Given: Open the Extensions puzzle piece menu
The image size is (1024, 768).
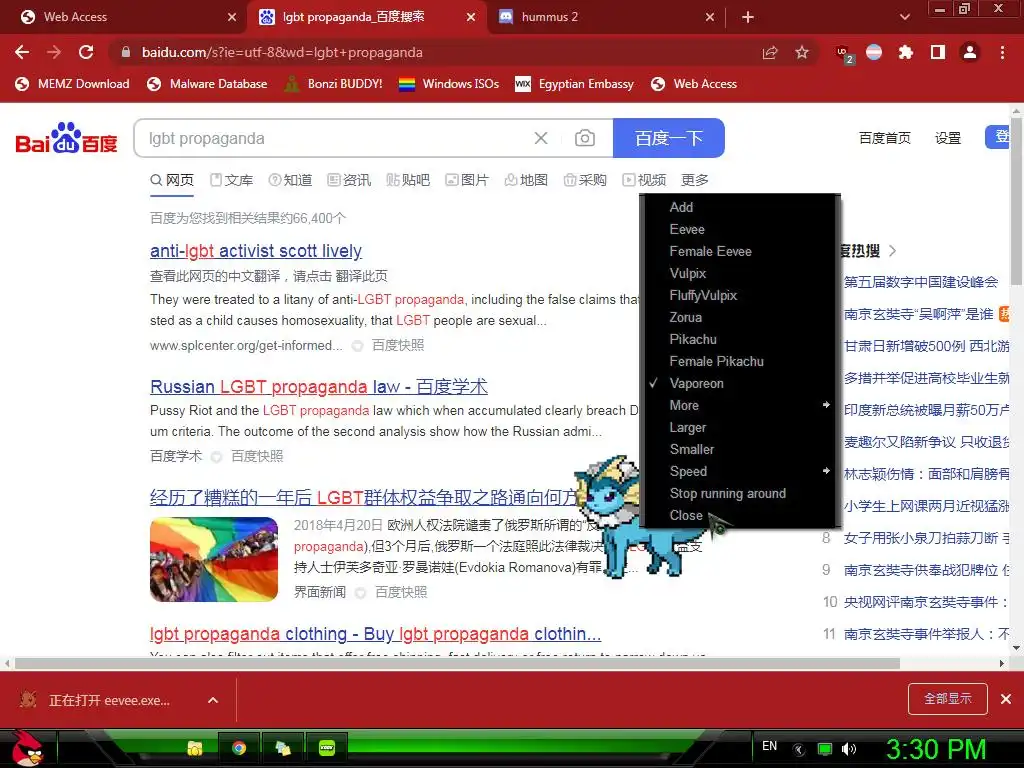Looking at the screenshot, I should point(906,52).
